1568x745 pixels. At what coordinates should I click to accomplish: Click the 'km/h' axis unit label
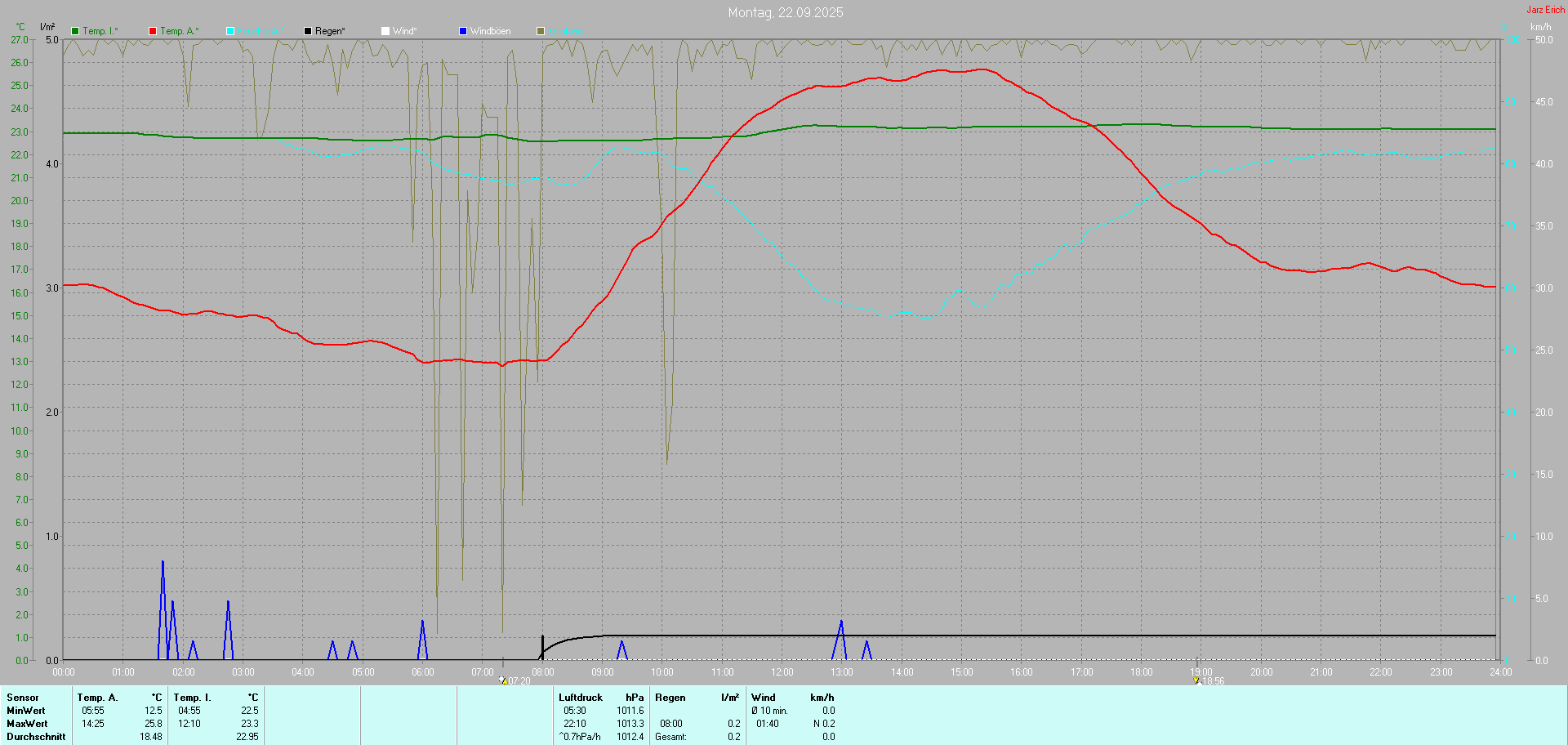coord(1541,27)
